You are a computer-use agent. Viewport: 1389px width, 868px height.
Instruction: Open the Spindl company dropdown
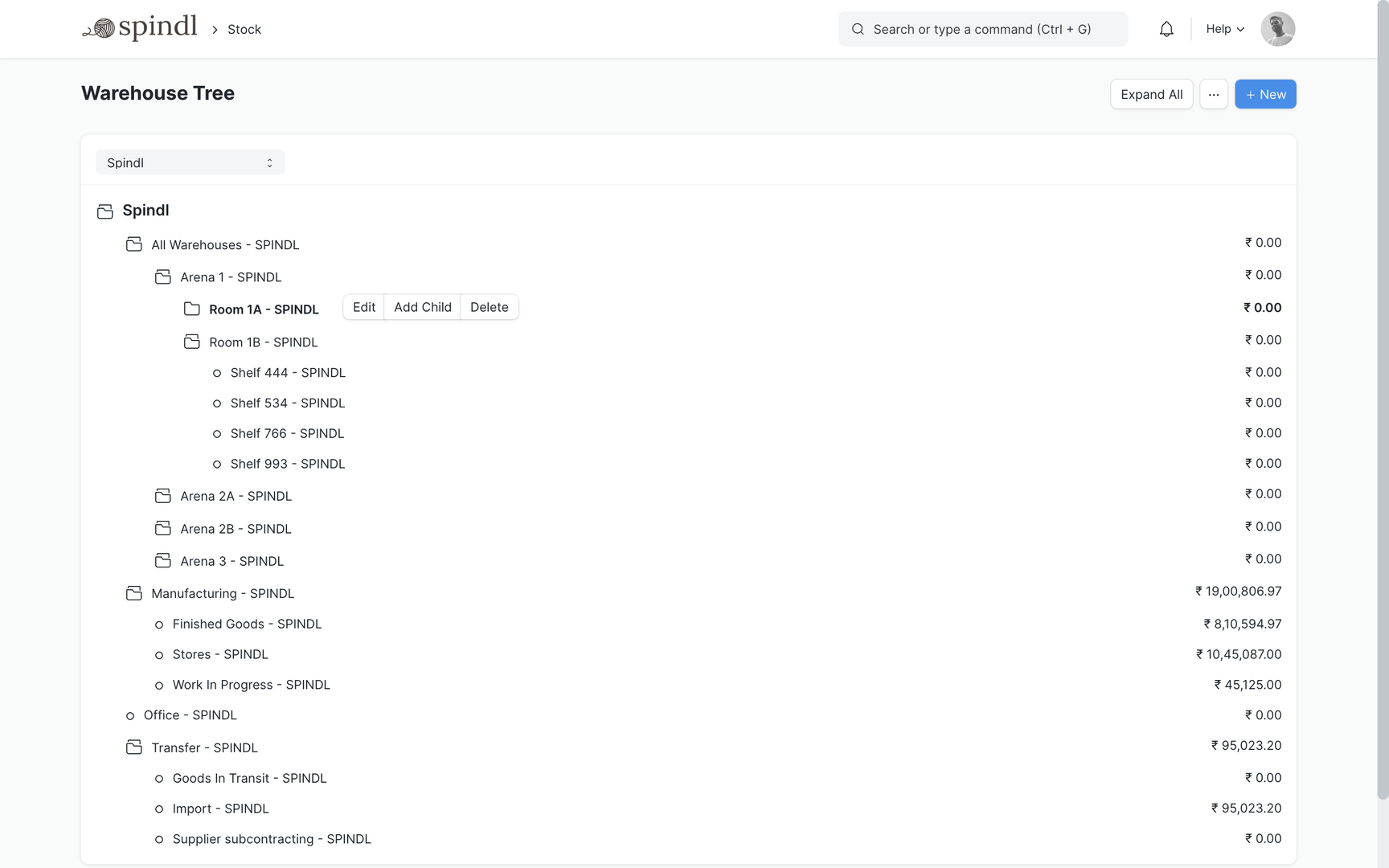190,162
